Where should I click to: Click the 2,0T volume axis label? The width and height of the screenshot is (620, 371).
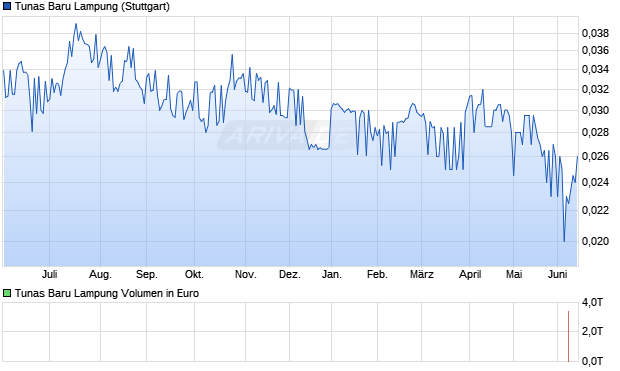592,331
